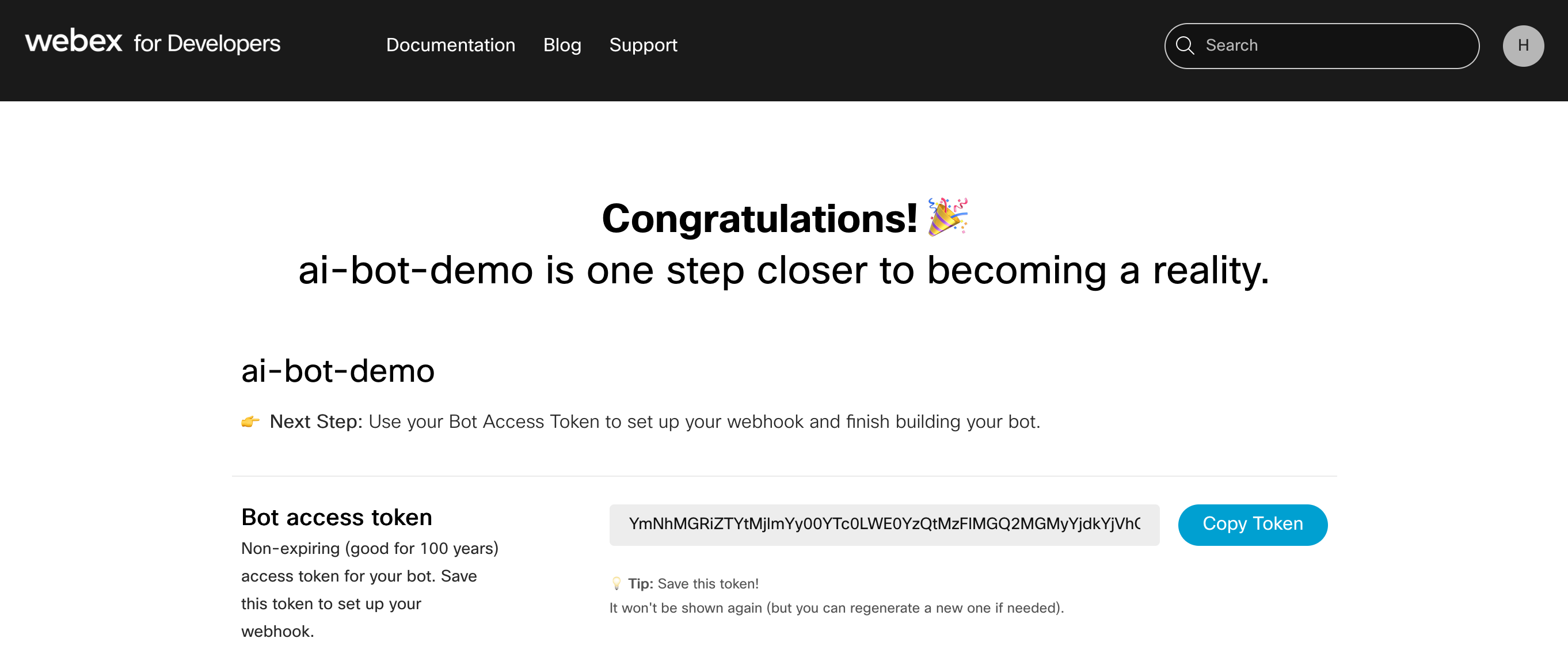Viewport: 1568px width, 661px height.
Task: Click the party popper emoji
Action: pos(947,216)
